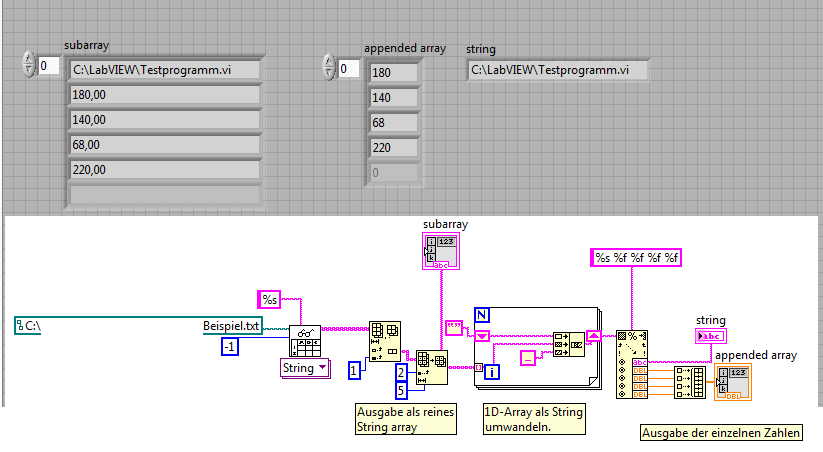
Task: Select the Index Array function node
Action: click(385, 342)
